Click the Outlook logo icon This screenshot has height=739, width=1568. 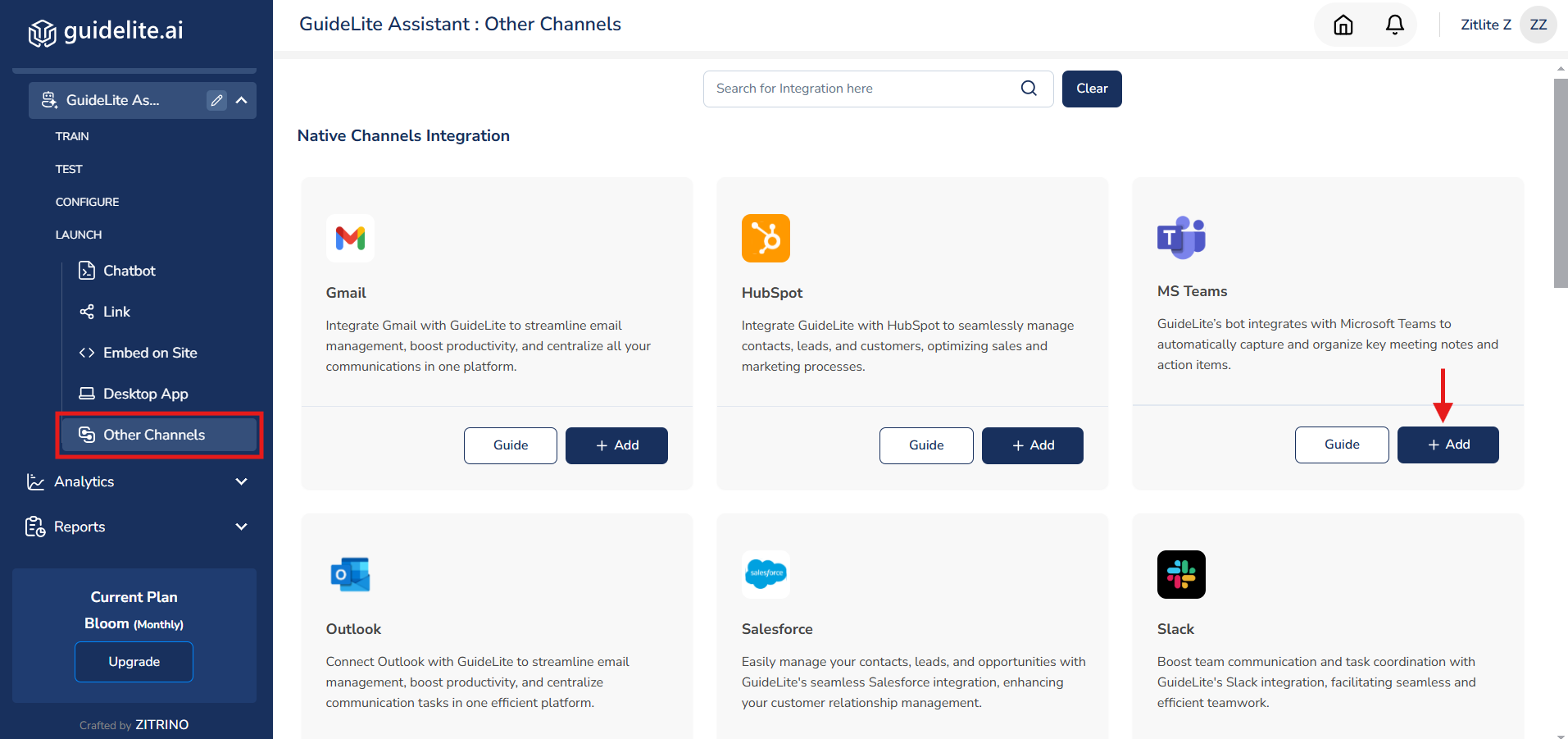[x=350, y=575]
